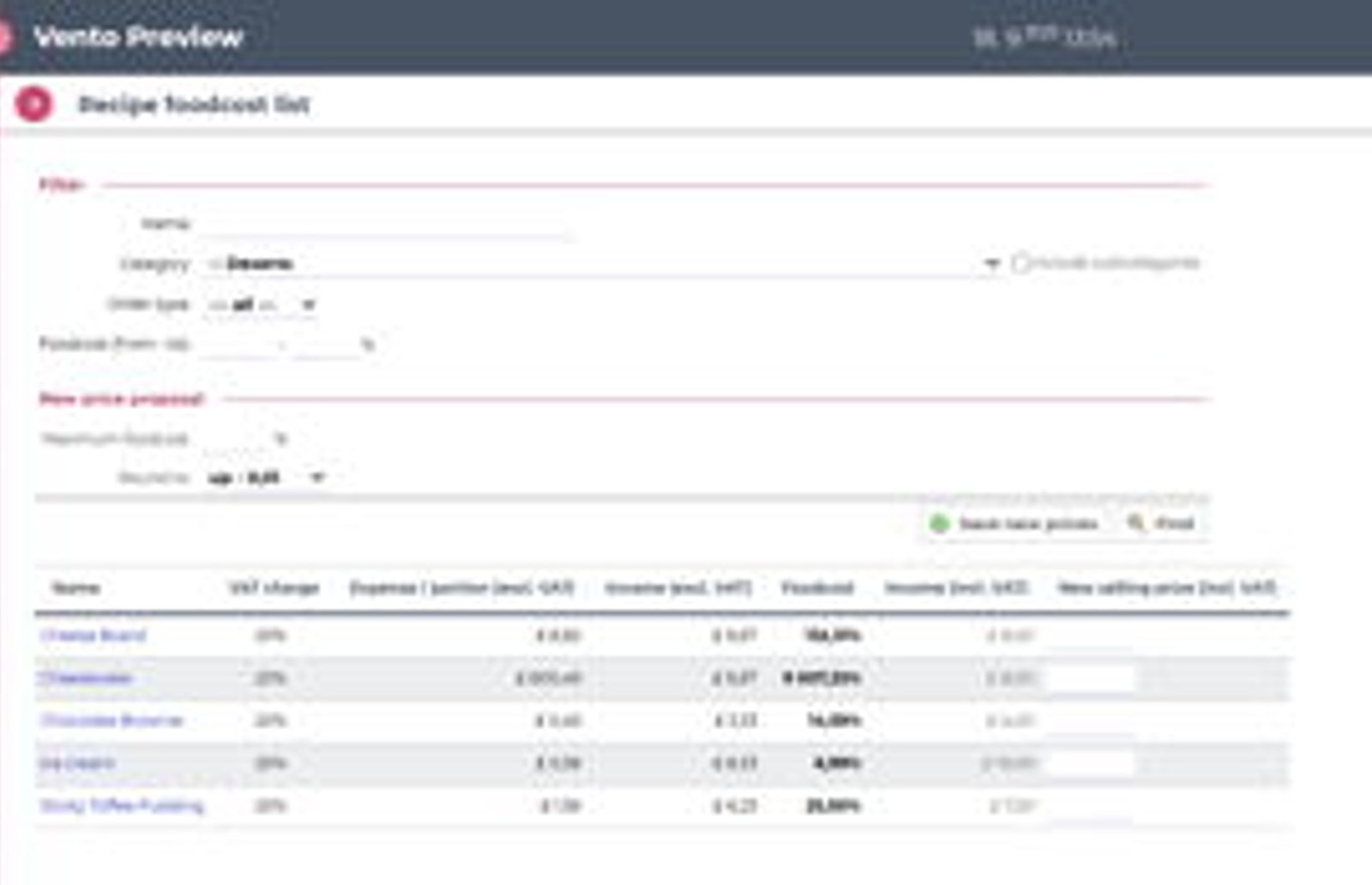Click the magnifier icon on the Find button

pyautogui.click(x=1135, y=522)
